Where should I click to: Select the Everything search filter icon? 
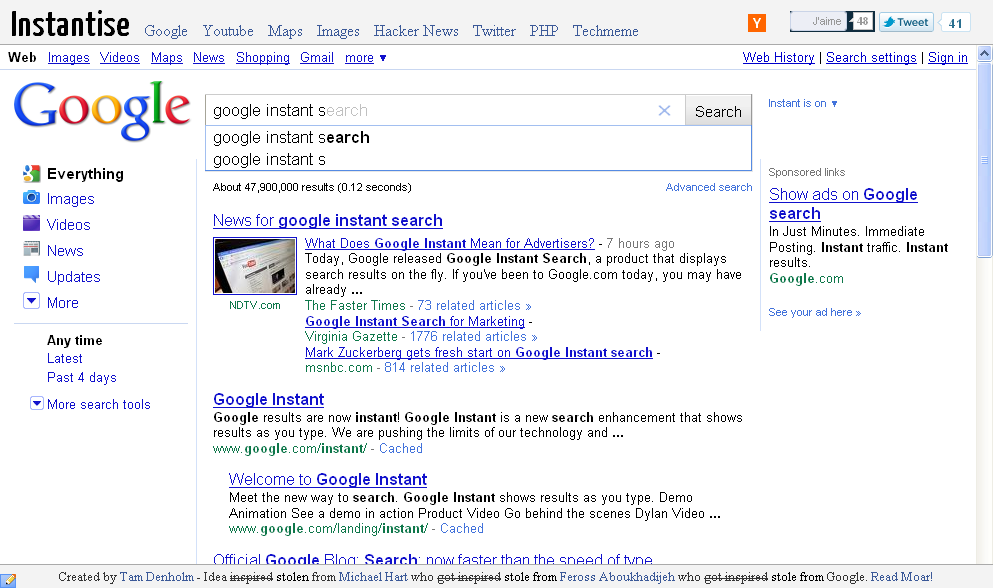[32, 174]
